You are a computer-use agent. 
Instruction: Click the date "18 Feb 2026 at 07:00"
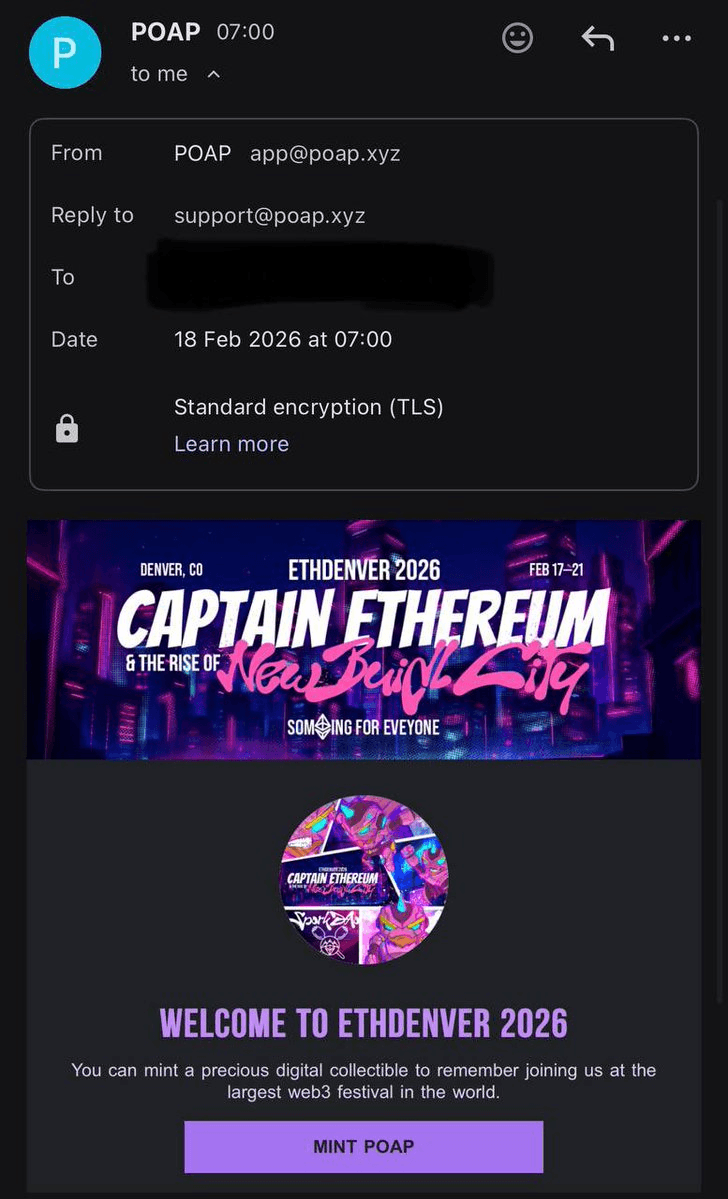(283, 339)
